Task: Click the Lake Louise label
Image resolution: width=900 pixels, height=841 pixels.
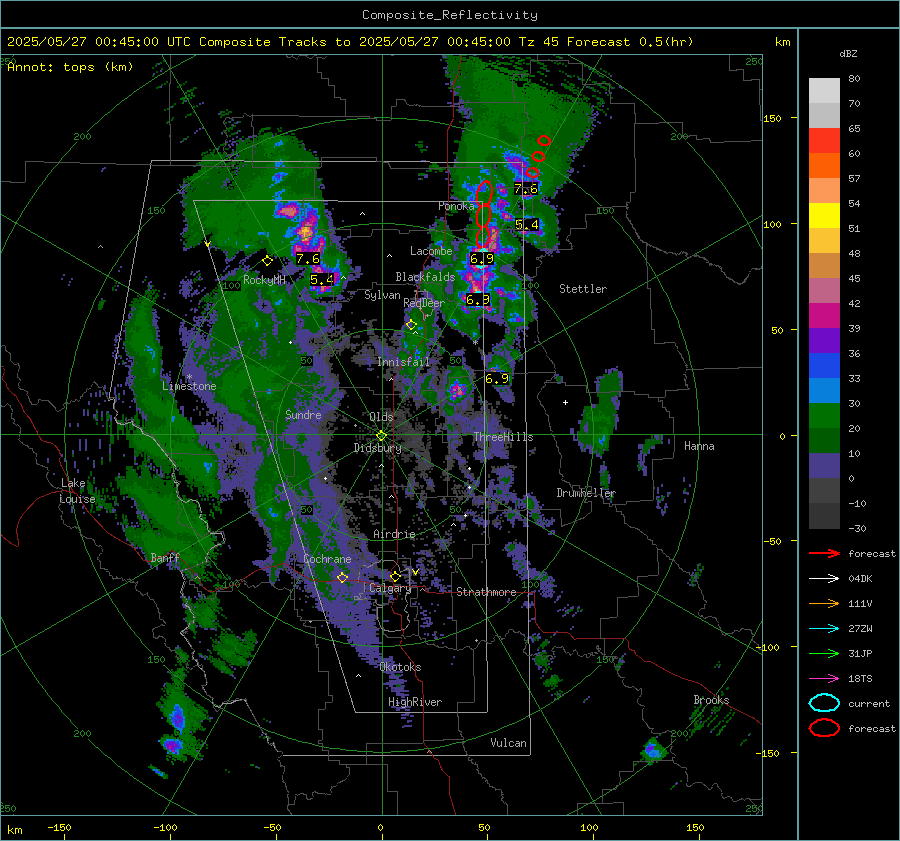Action: coord(77,491)
